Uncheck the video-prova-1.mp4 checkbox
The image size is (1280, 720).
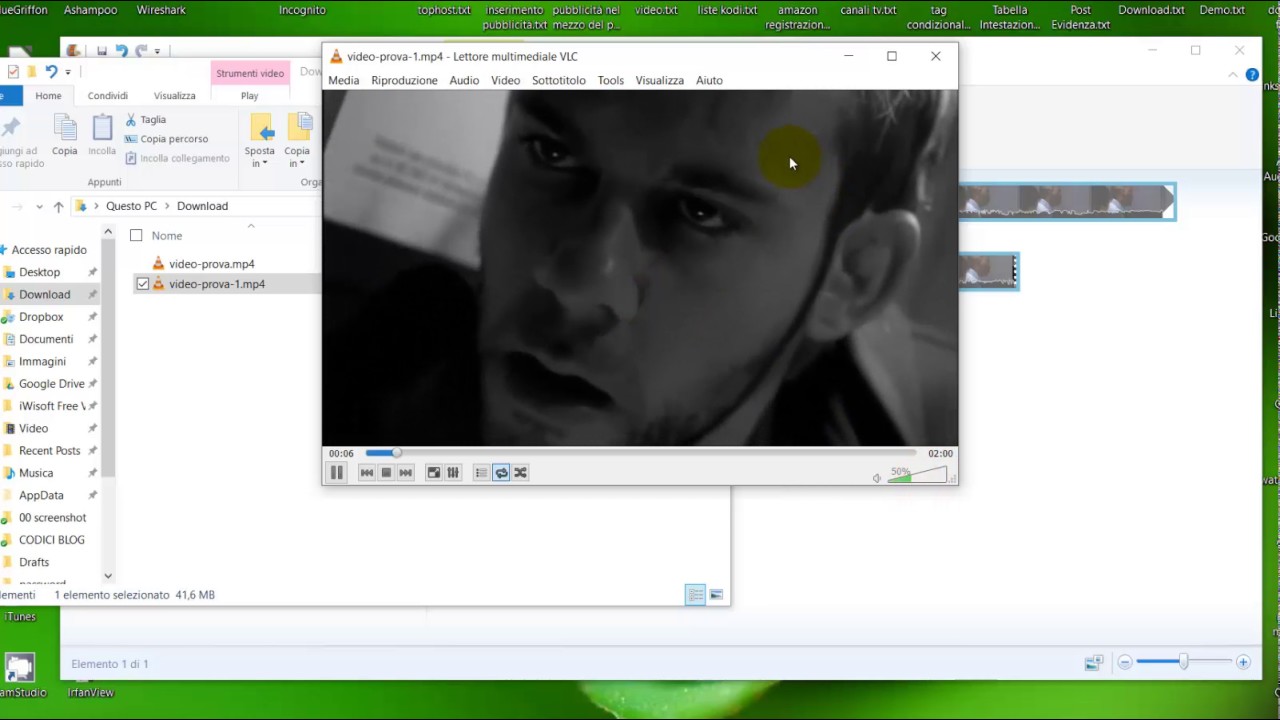click(143, 284)
